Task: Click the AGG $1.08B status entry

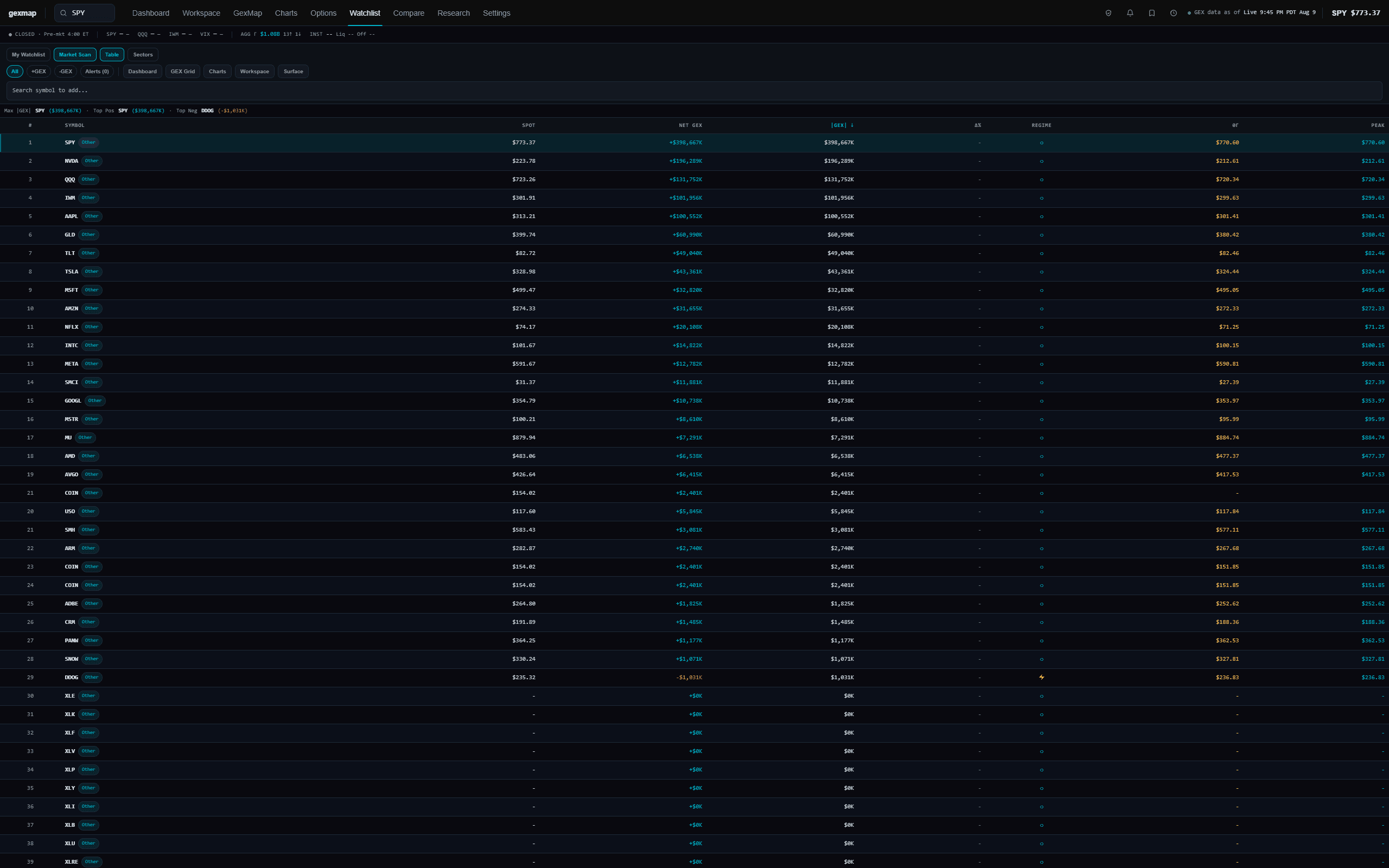Action: point(270,34)
